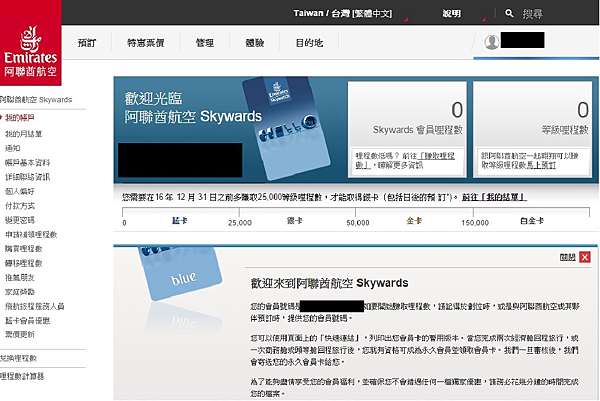Screen dimensions: 600x401
Task: Open the 目的地 menu
Action: pos(309,42)
